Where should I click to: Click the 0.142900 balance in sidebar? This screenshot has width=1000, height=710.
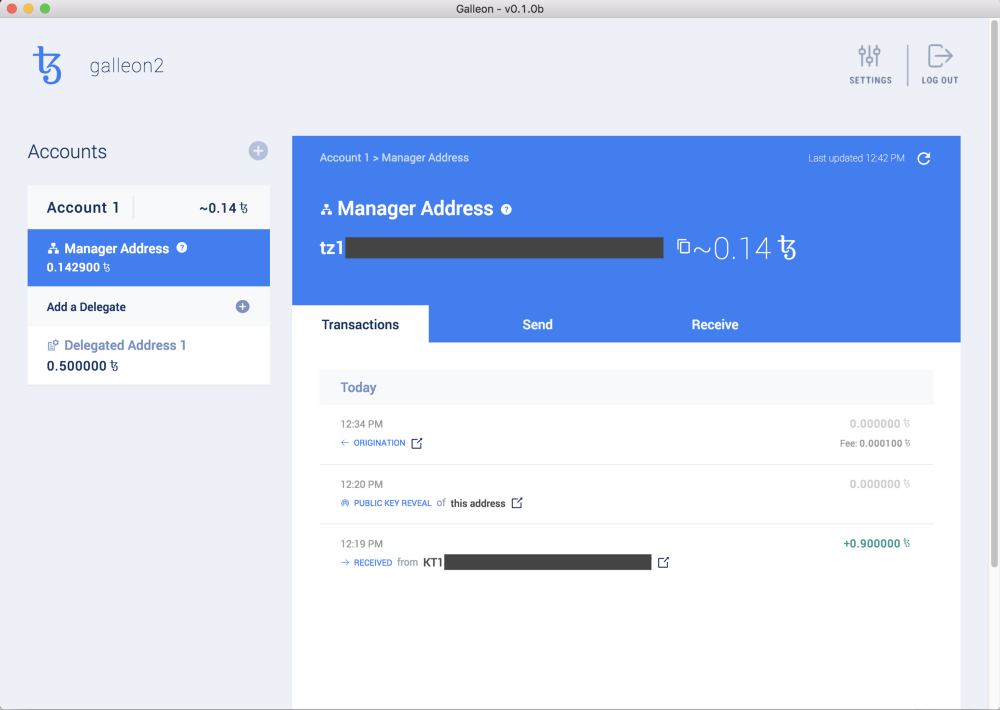pos(78,267)
